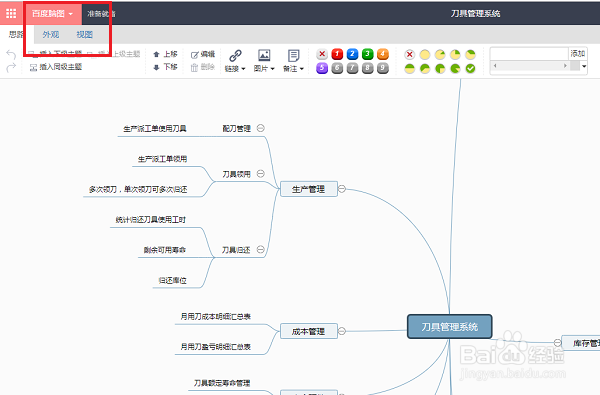Switch to the 外观 tab
600x395 pixels.
(51, 34)
